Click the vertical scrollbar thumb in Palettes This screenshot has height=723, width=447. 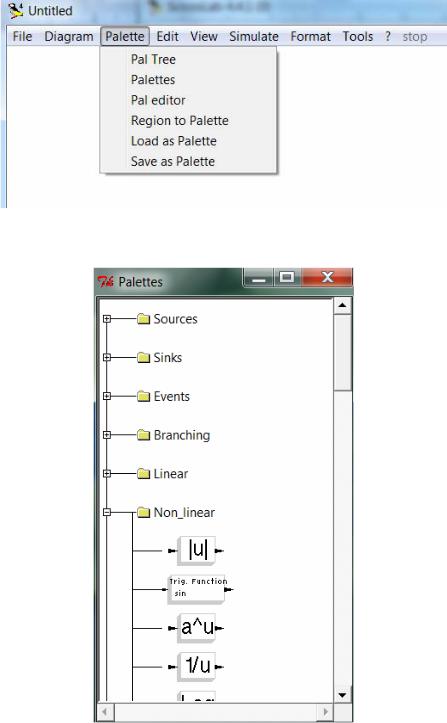[x=342, y=353]
